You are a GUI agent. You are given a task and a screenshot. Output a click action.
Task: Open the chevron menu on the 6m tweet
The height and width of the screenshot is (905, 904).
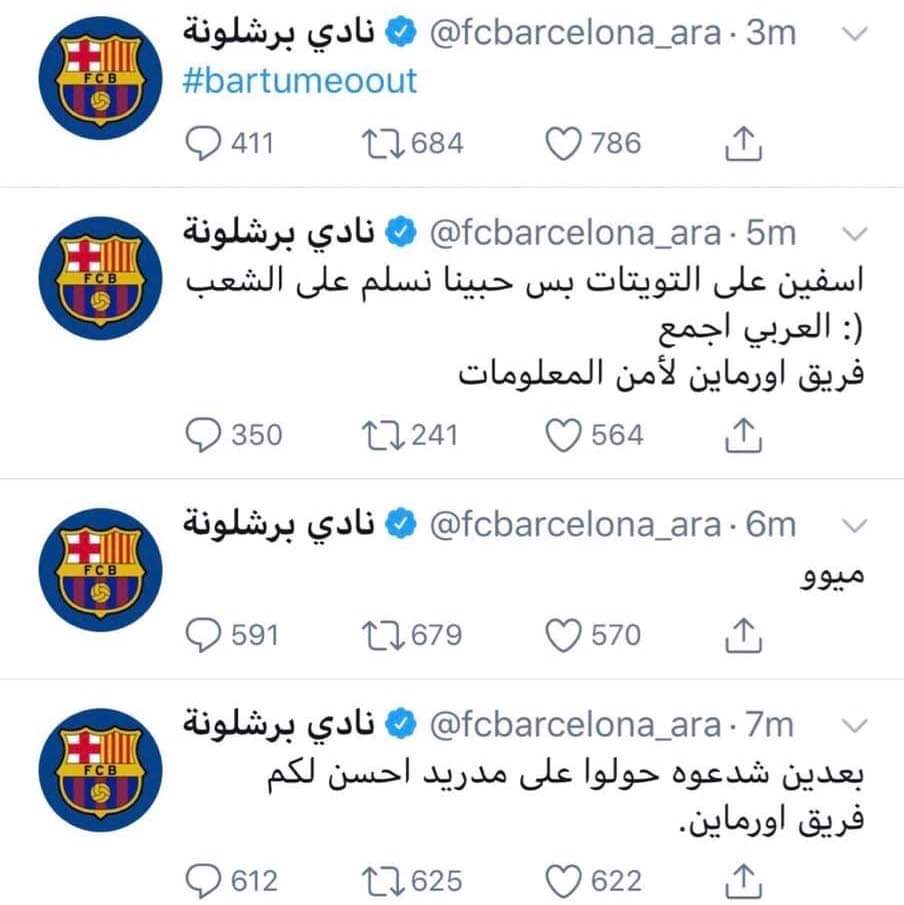click(855, 525)
